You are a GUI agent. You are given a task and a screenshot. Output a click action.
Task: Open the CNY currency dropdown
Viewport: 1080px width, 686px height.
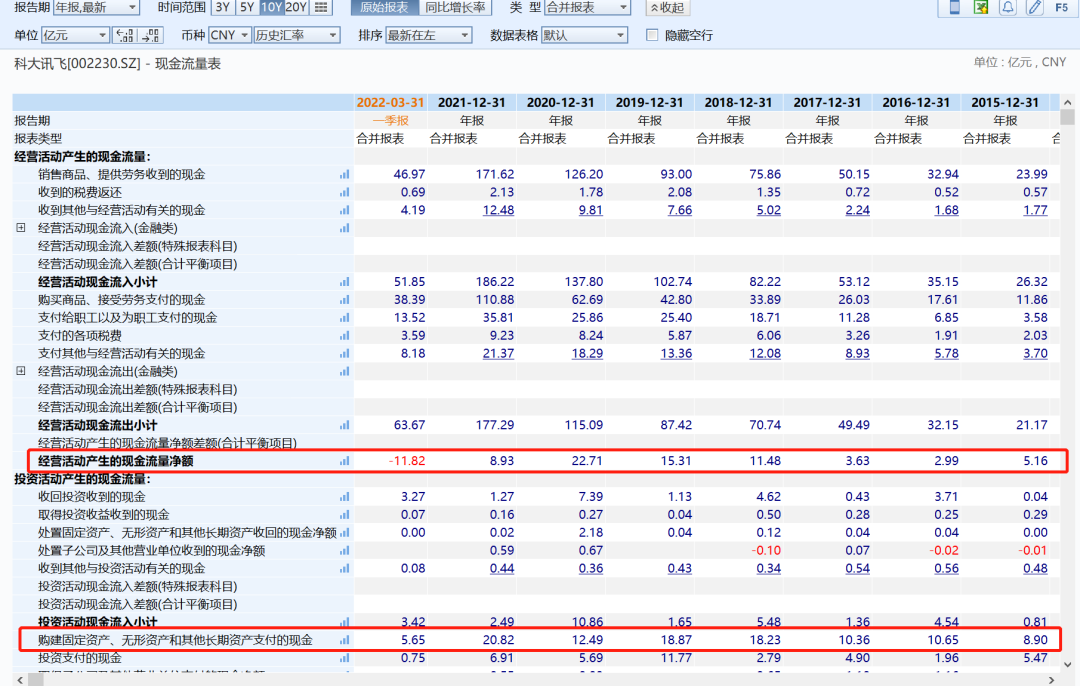pos(230,35)
